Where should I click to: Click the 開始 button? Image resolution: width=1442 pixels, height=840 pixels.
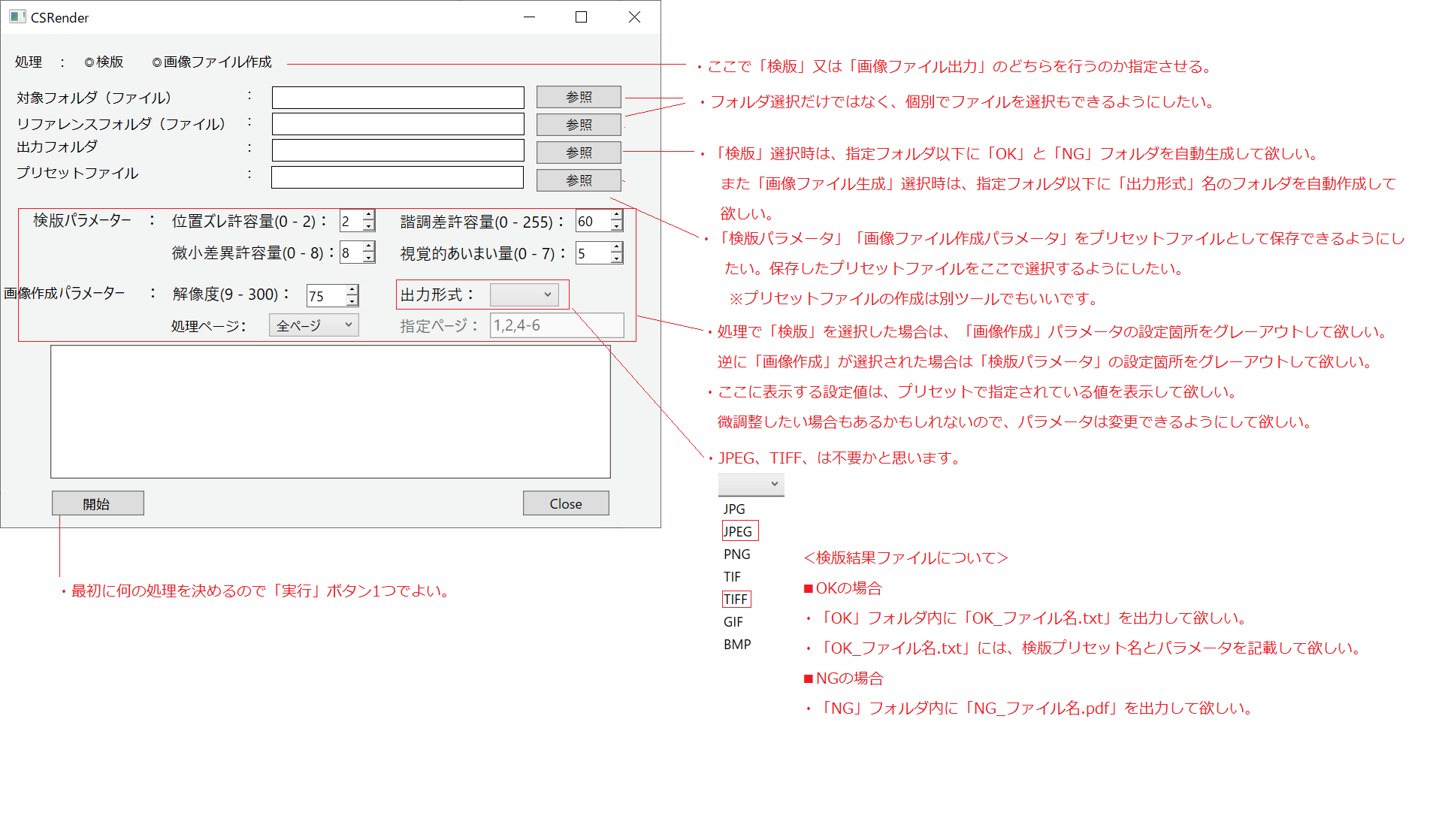point(97,503)
